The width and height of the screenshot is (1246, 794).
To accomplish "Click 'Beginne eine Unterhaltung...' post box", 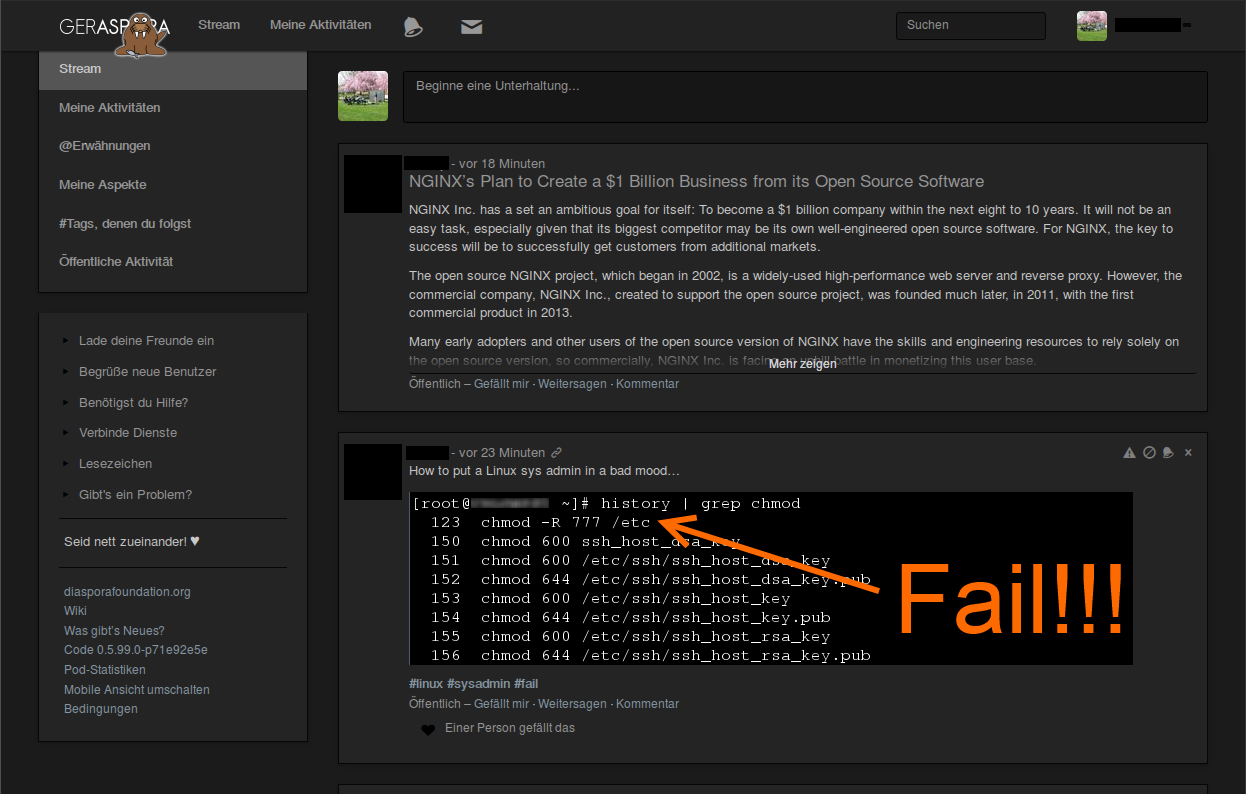I will tap(805, 97).
